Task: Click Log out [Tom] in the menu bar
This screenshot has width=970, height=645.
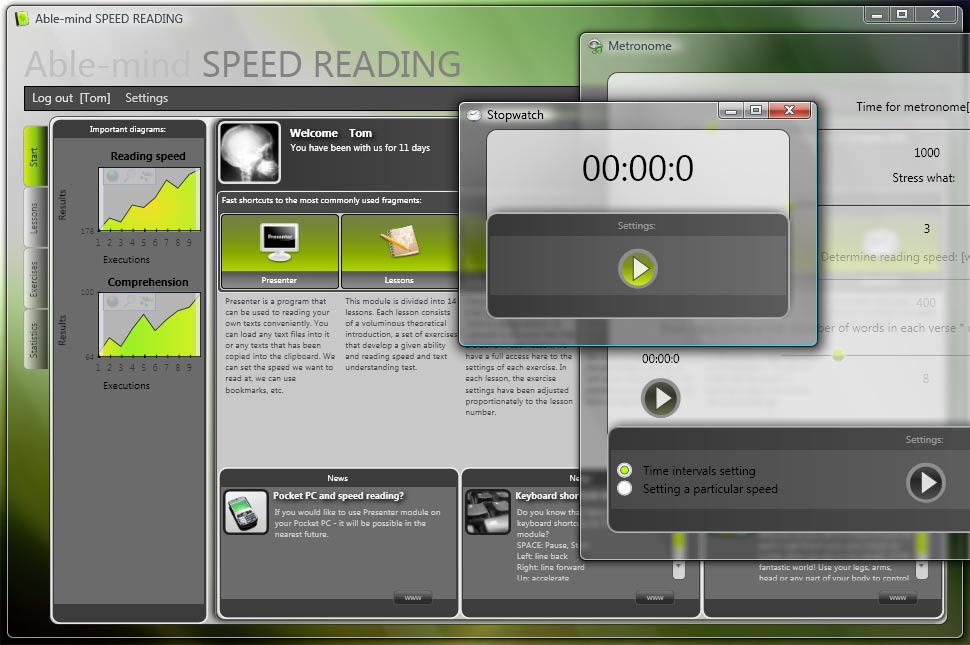Action: [x=71, y=98]
